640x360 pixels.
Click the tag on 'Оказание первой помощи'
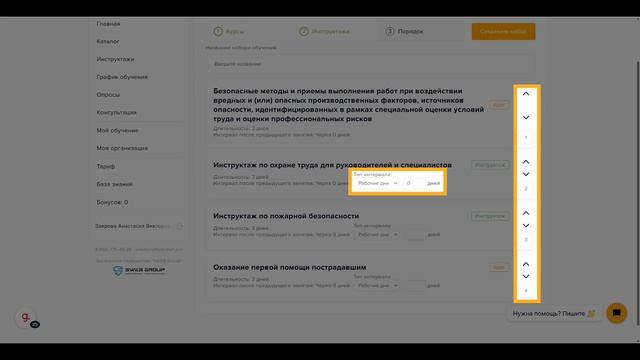tap(499, 267)
